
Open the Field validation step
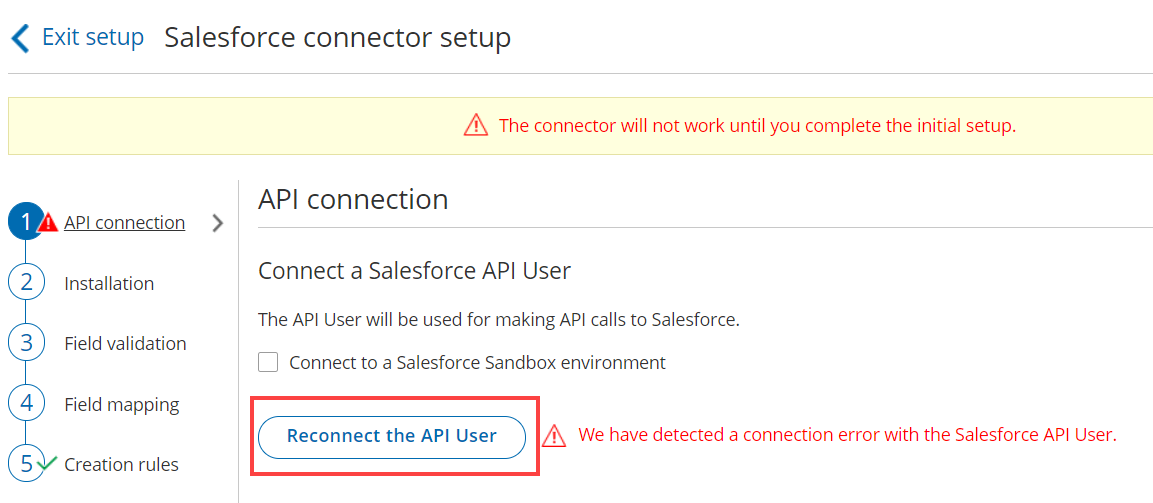click(125, 344)
